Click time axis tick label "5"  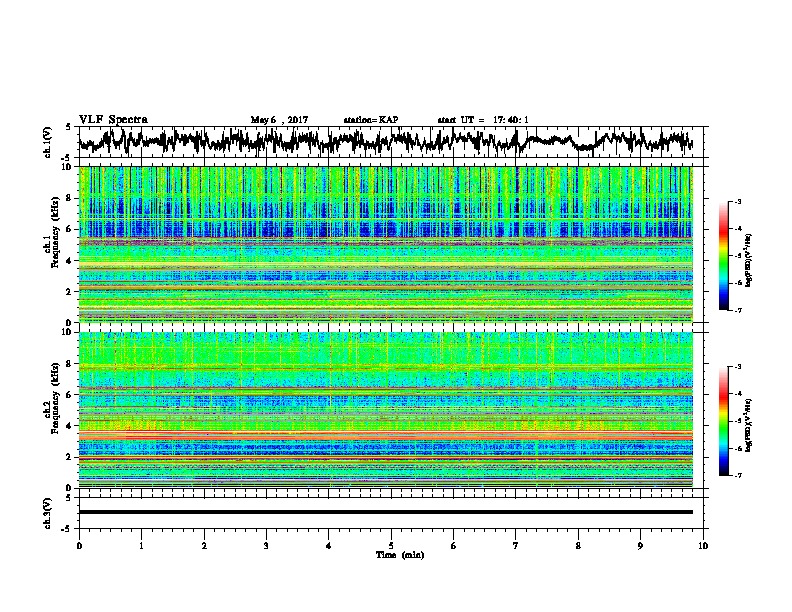[391, 545]
